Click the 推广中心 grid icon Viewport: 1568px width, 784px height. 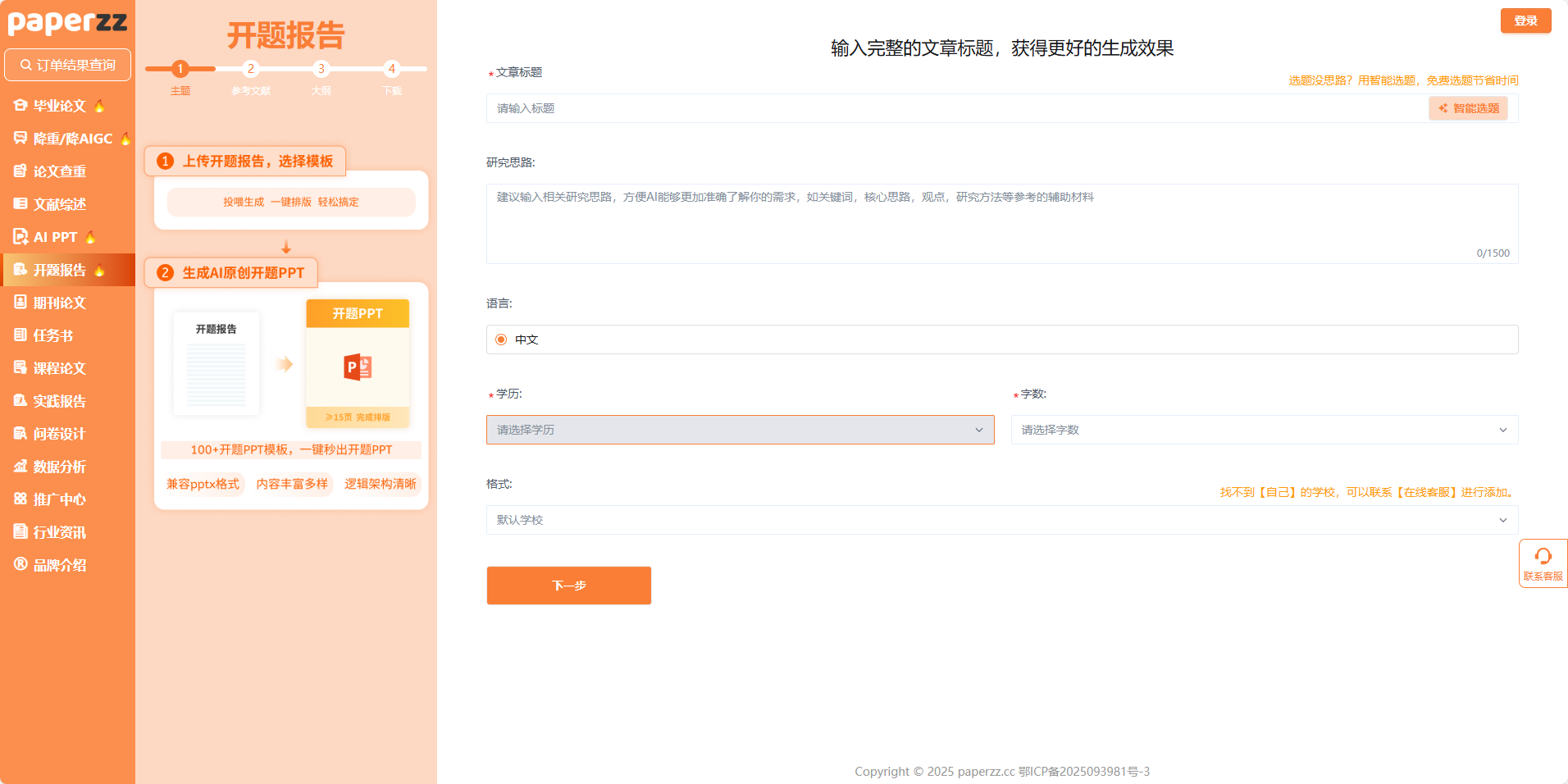point(21,499)
